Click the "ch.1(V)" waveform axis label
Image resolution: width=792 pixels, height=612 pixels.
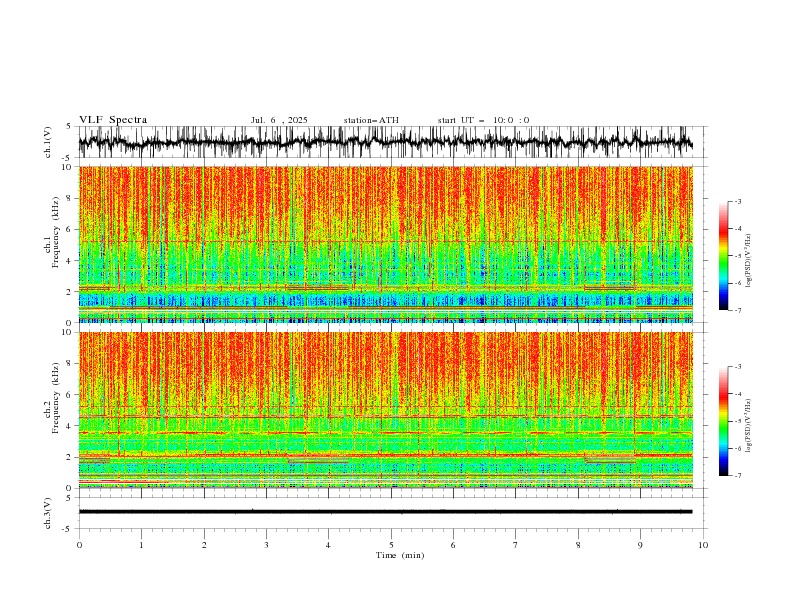pyautogui.click(x=48, y=142)
